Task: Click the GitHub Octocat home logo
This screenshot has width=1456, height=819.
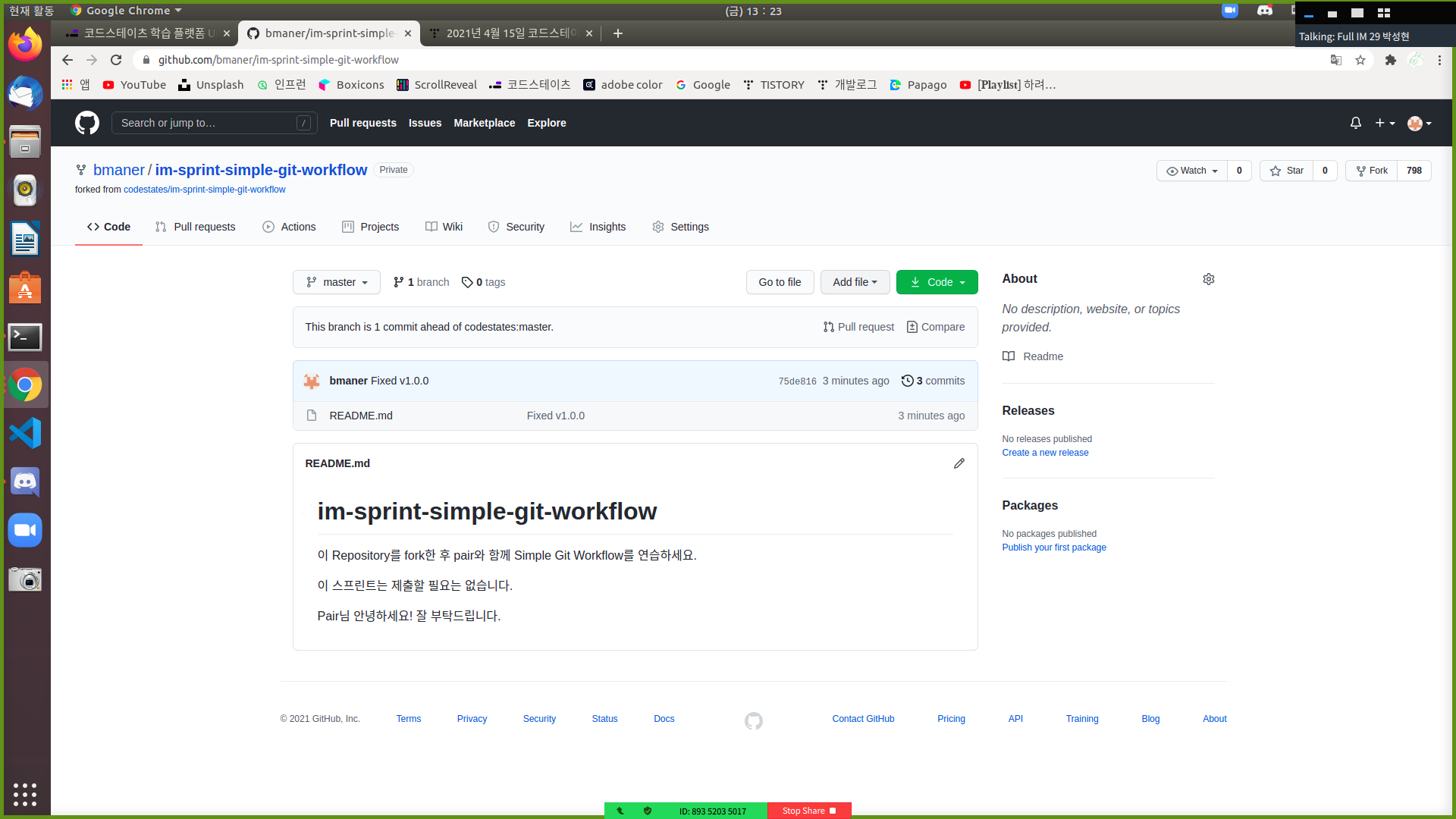Action: point(87,123)
